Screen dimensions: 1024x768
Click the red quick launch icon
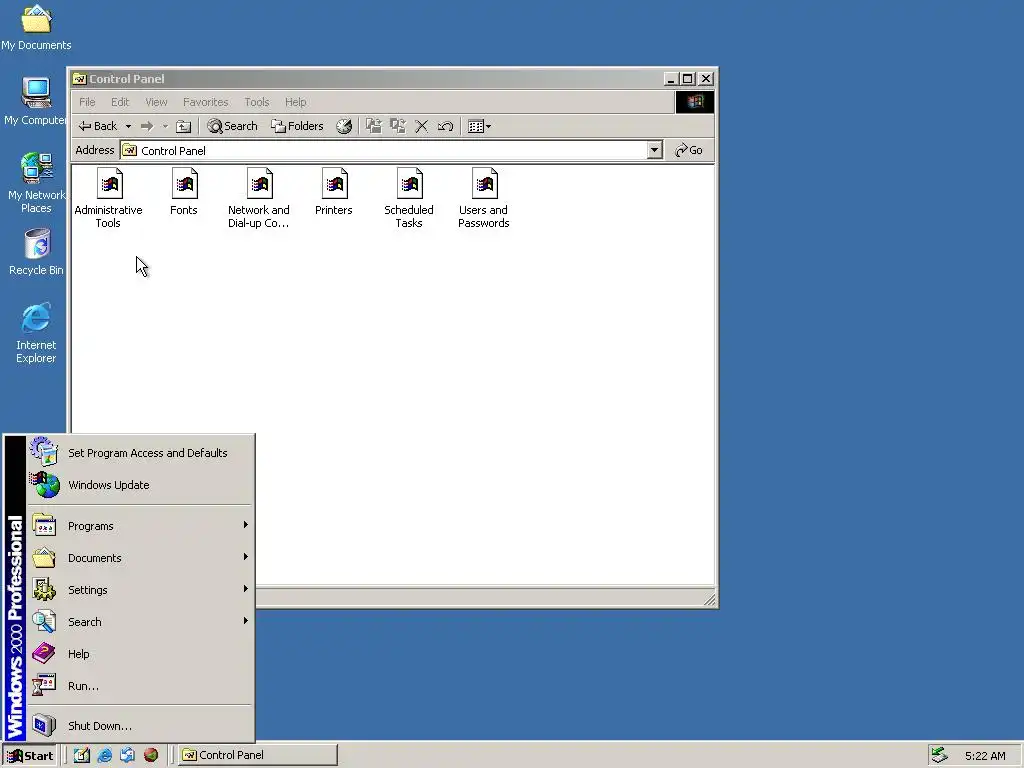tap(151, 756)
